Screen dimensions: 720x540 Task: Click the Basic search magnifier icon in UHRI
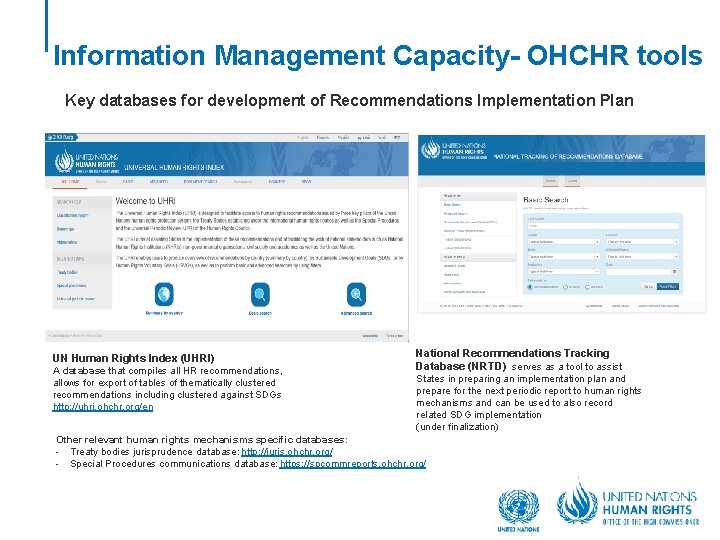(260, 294)
